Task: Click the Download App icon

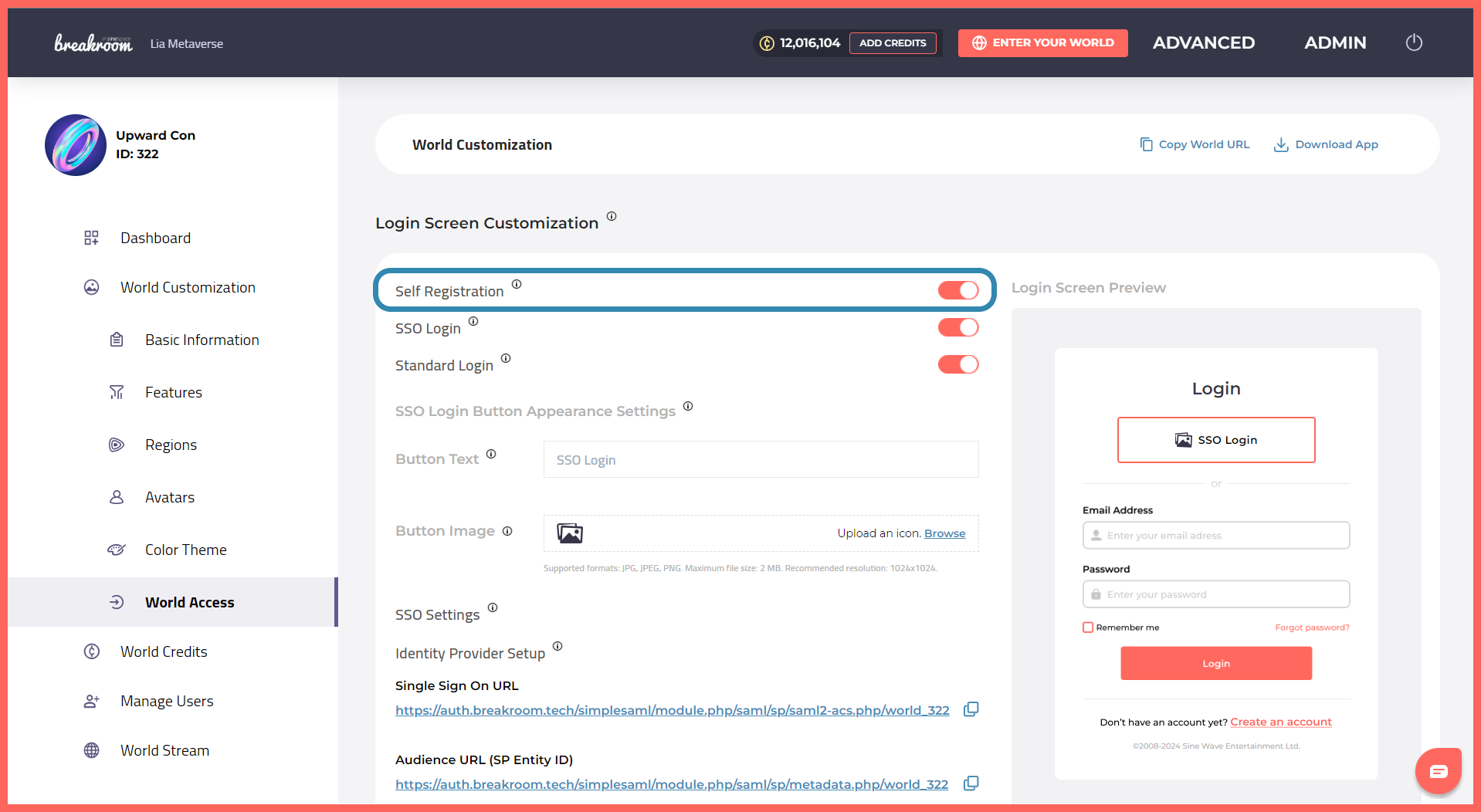Action: (x=1280, y=144)
